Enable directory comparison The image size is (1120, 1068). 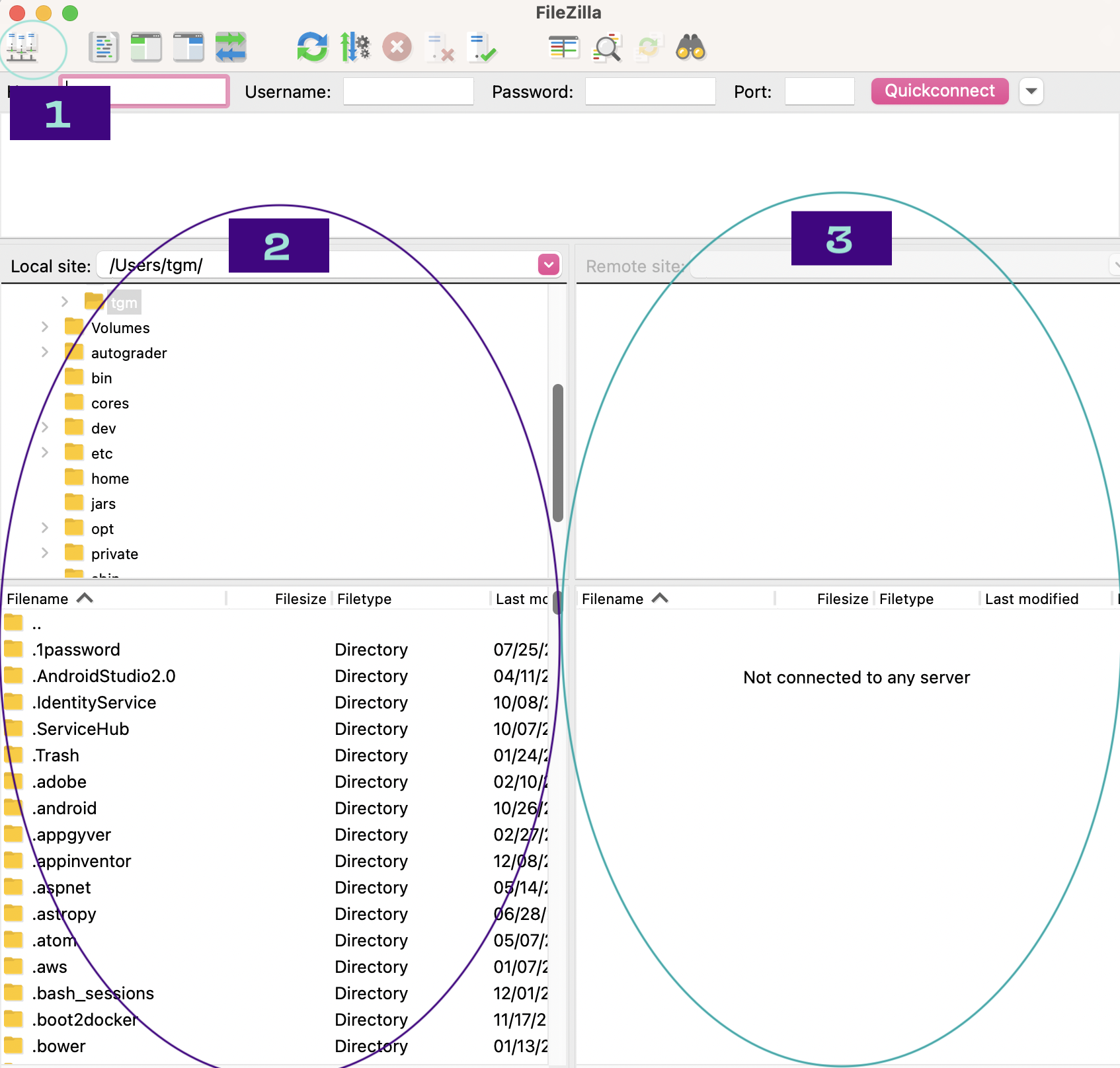point(564,47)
